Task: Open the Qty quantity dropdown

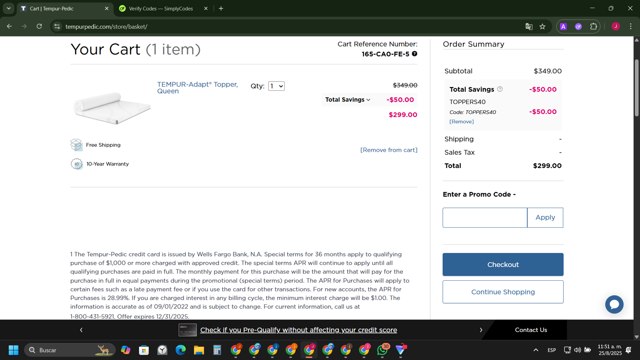Action: pos(276,86)
